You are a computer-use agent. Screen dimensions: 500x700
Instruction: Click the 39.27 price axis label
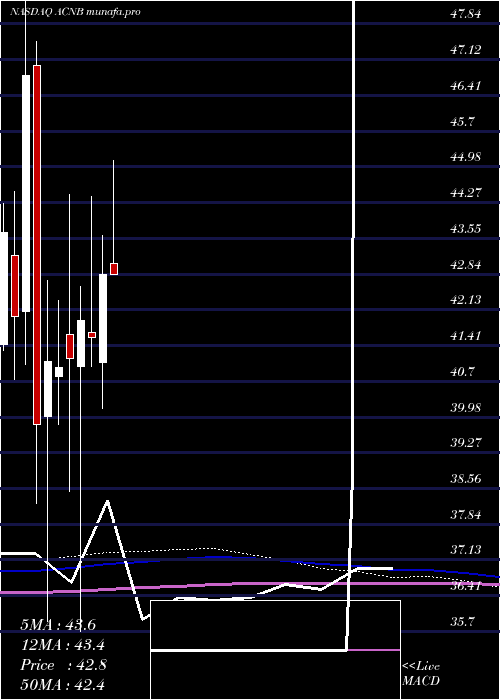click(x=465, y=443)
